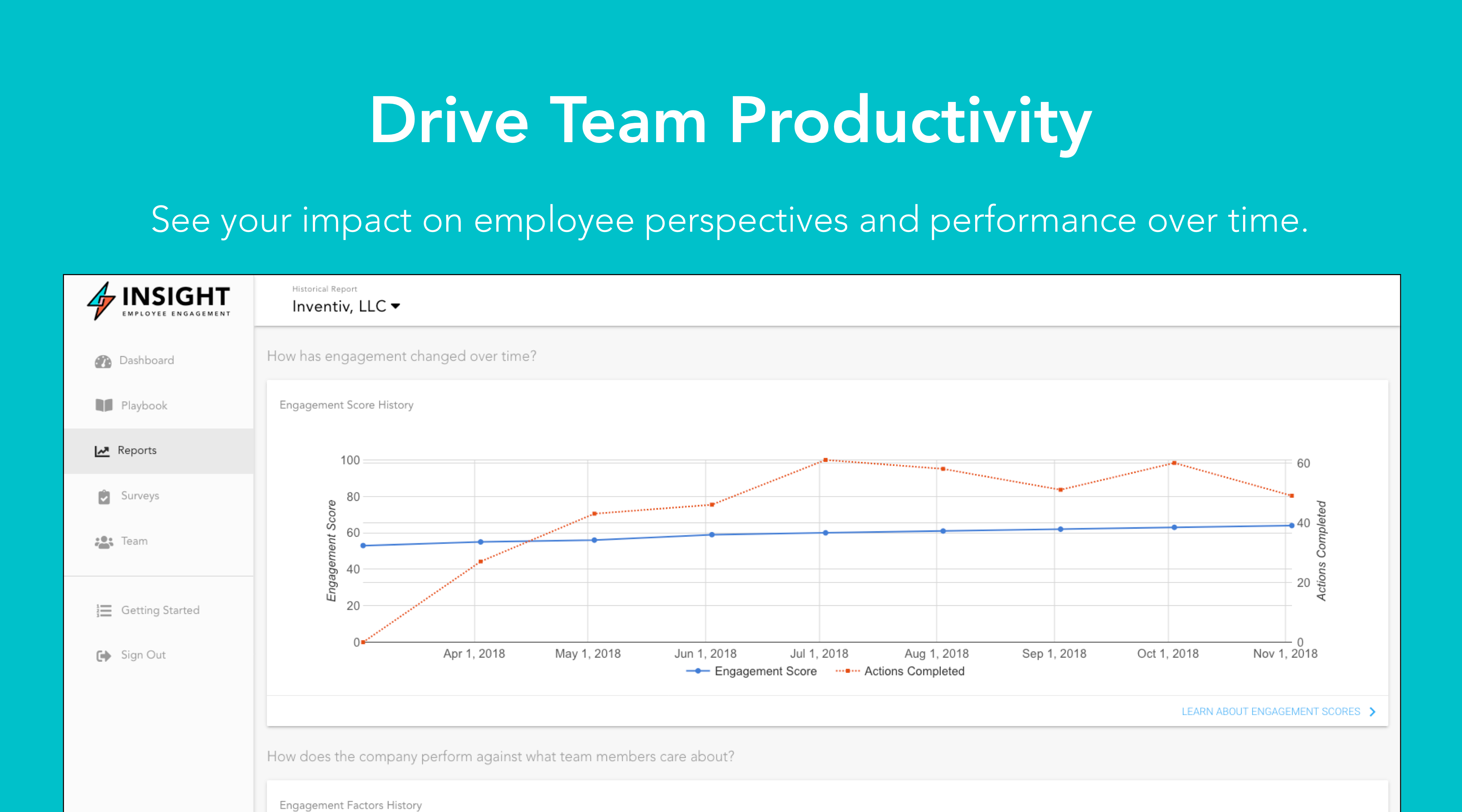This screenshot has height=812, width=1462.
Task: Open the Getting Started list icon
Action: tap(104, 610)
